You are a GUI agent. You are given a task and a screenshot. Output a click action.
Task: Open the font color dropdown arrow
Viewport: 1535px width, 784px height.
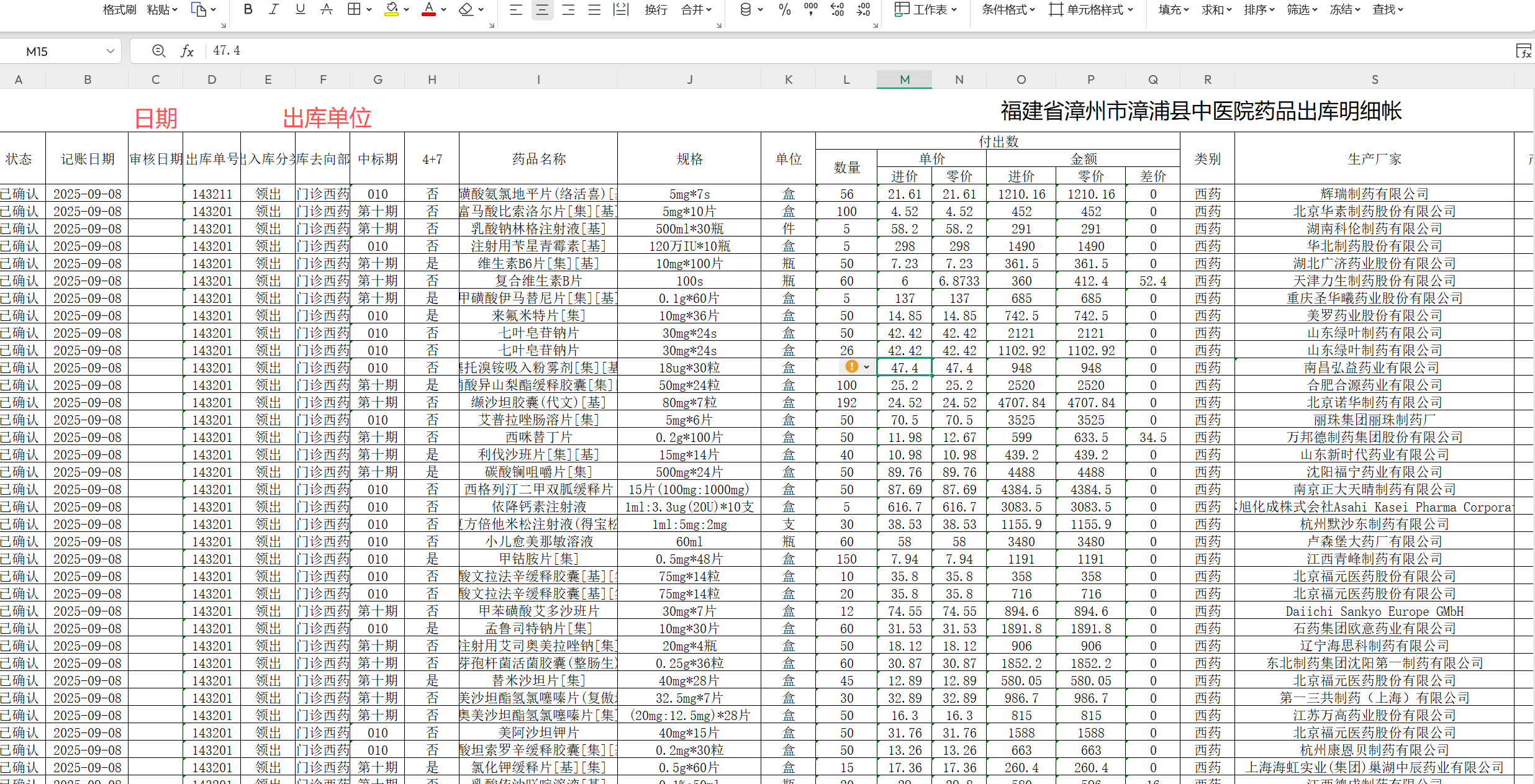pyautogui.click(x=444, y=10)
